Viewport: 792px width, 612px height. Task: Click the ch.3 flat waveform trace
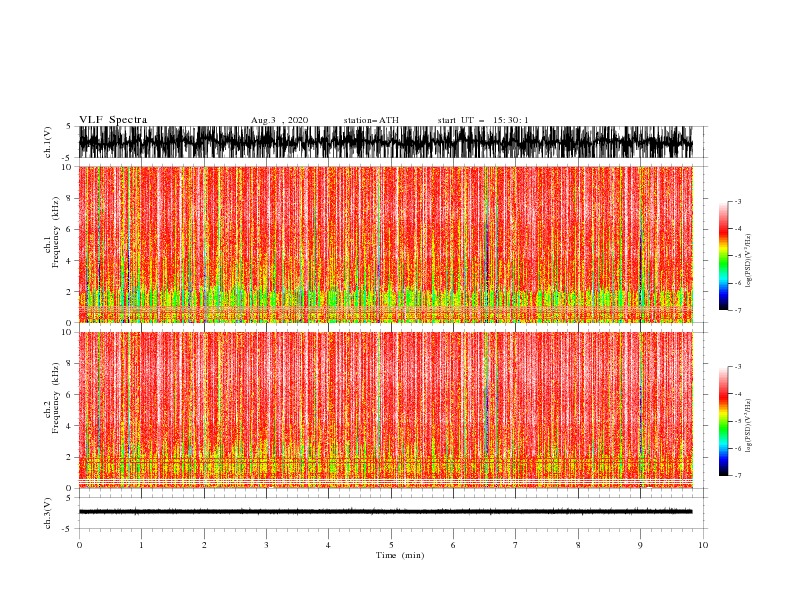(385, 512)
